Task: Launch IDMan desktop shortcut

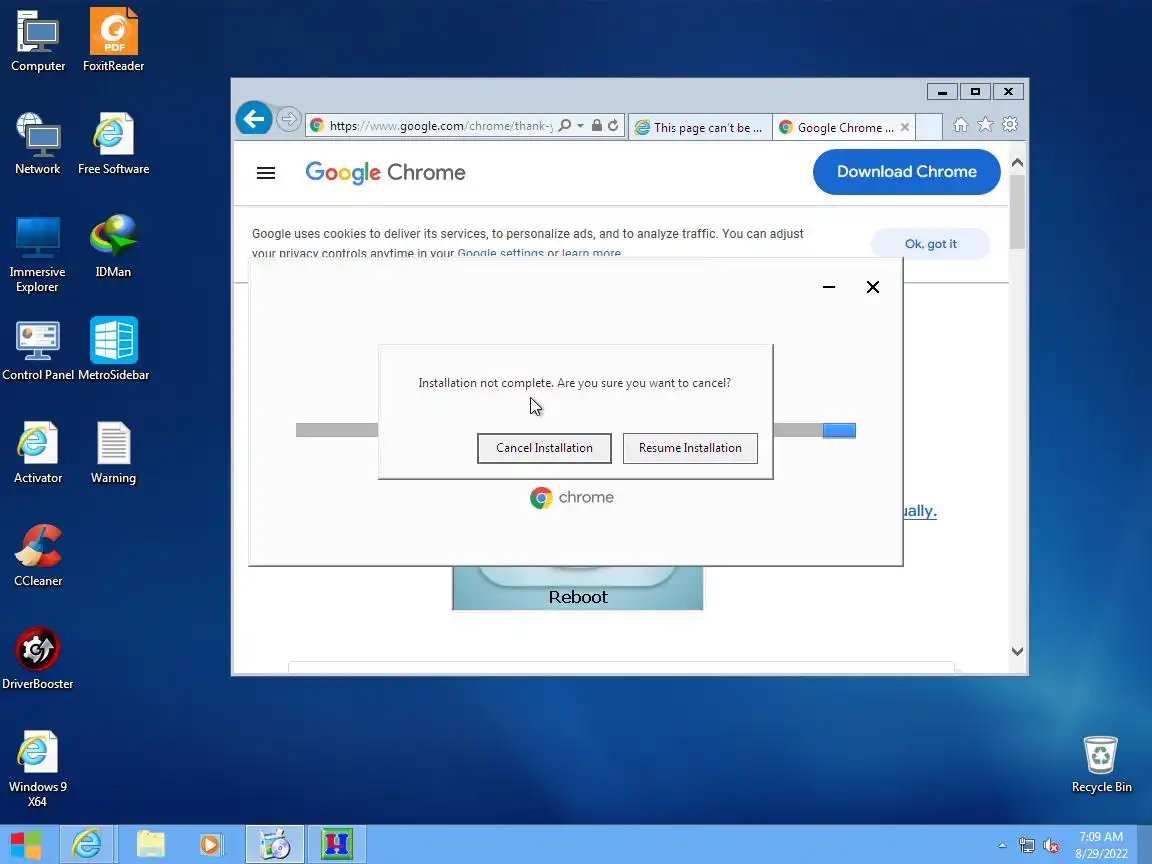Action: (x=113, y=246)
